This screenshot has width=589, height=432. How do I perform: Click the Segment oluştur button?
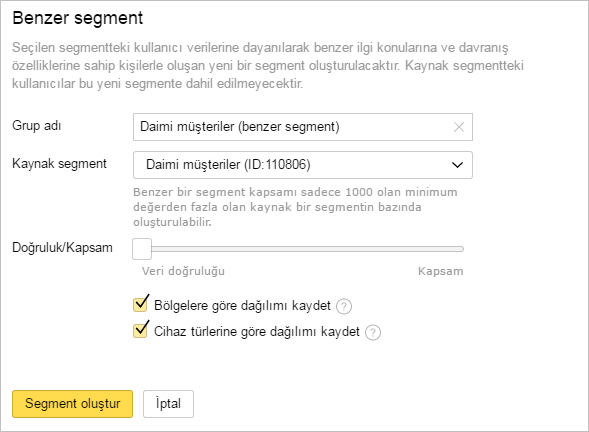click(x=72, y=404)
